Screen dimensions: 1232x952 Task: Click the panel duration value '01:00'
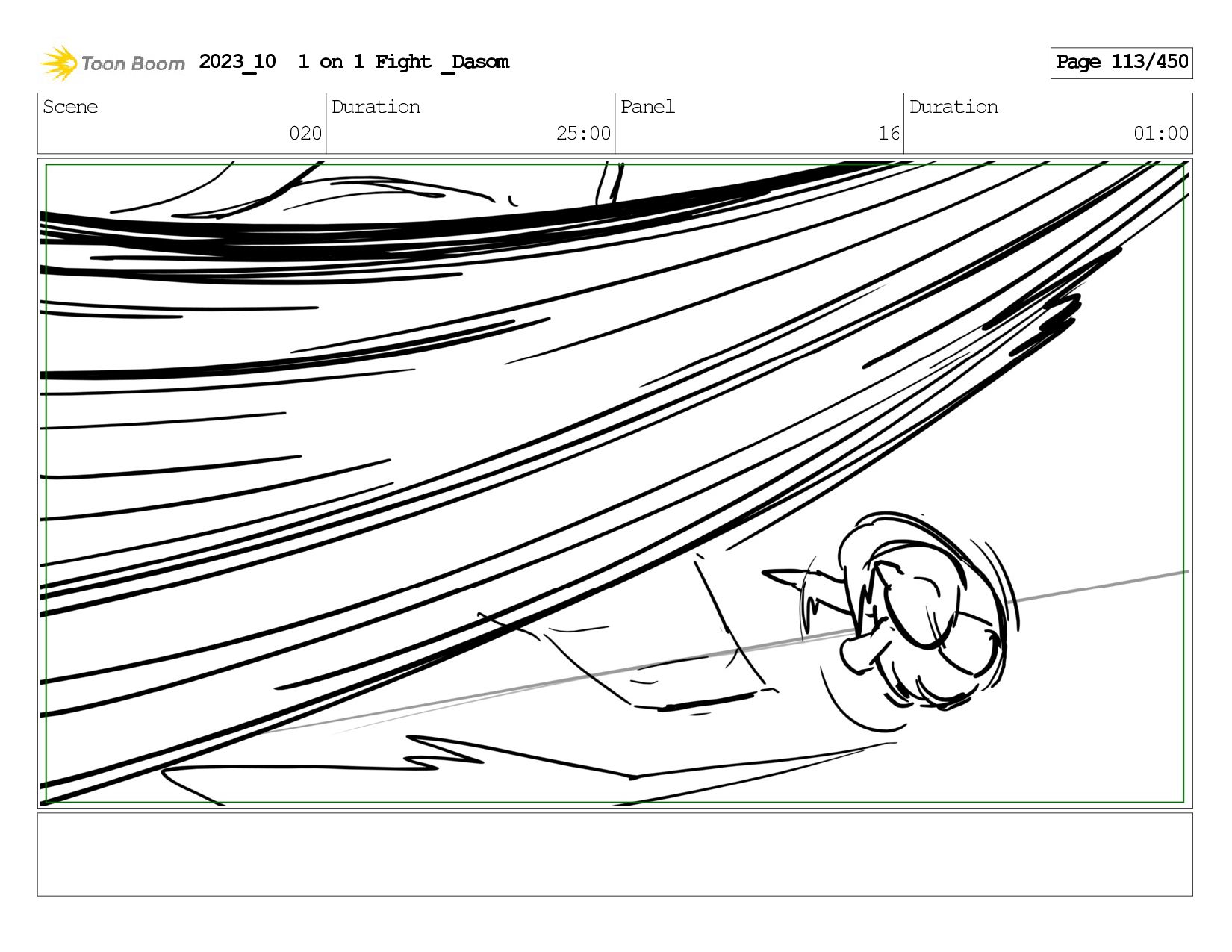[1161, 134]
